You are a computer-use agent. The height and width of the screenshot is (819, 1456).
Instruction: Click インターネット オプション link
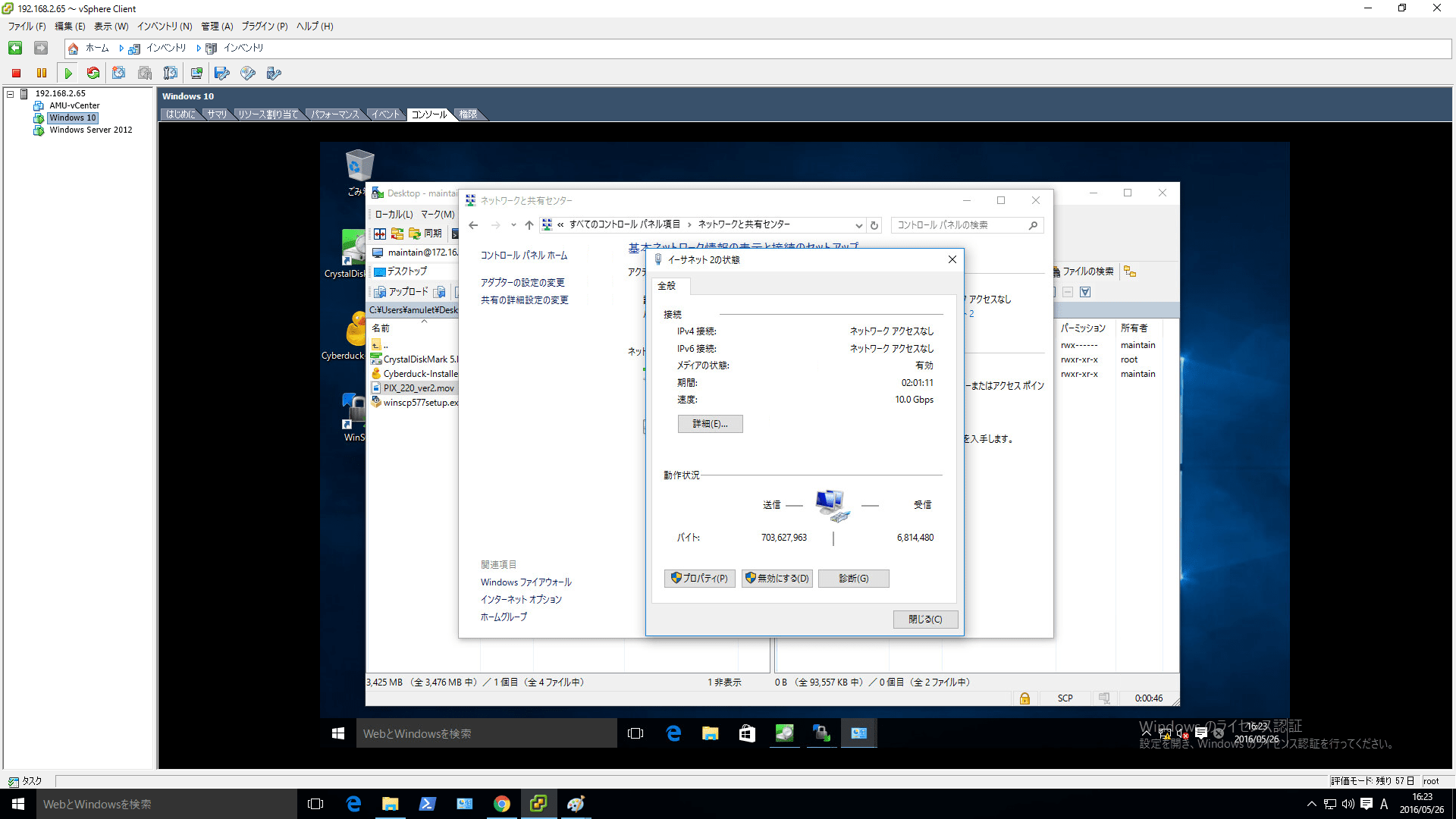(x=521, y=600)
